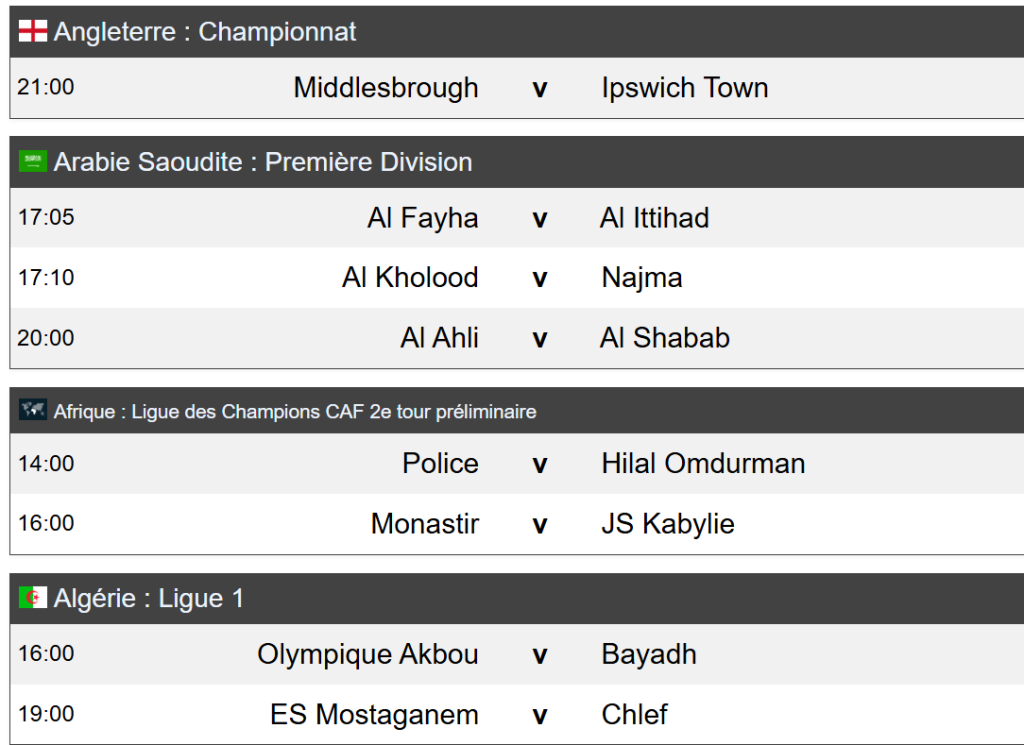Select the Olympique Akbou team name
The height and width of the screenshot is (745, 1024).
pyautogui.click(x=368, y=655)
